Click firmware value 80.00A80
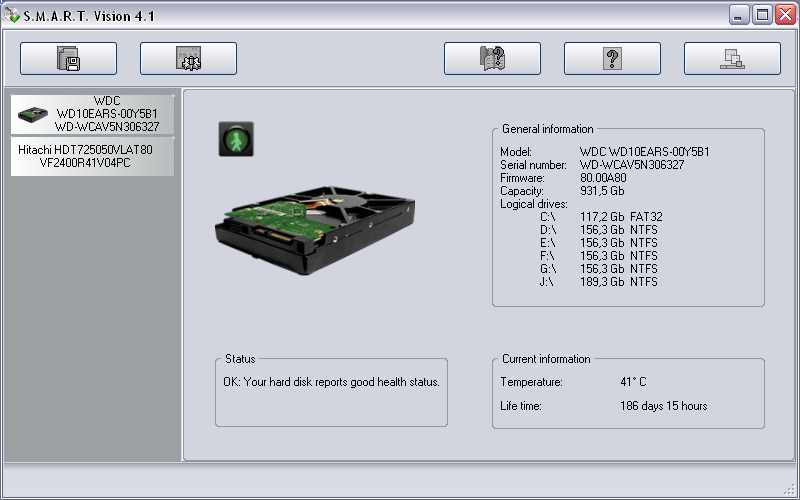Viewport: 800px width, 500px height. coord(603,178)
